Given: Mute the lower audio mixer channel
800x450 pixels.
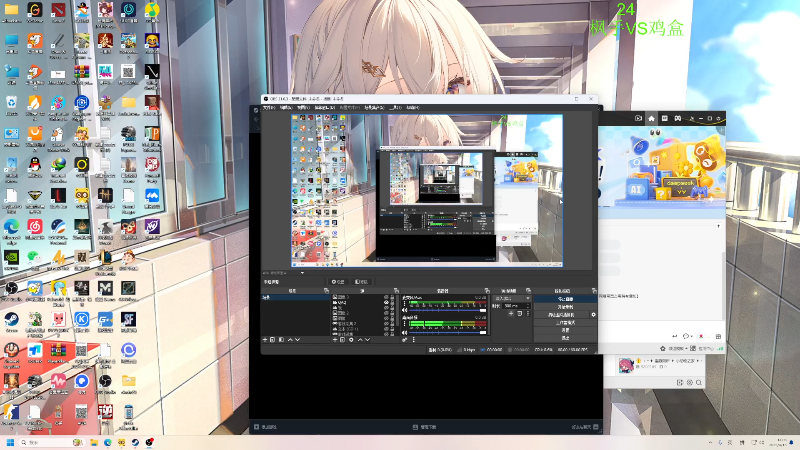Looking at the screenshot, I should [404, 333].
